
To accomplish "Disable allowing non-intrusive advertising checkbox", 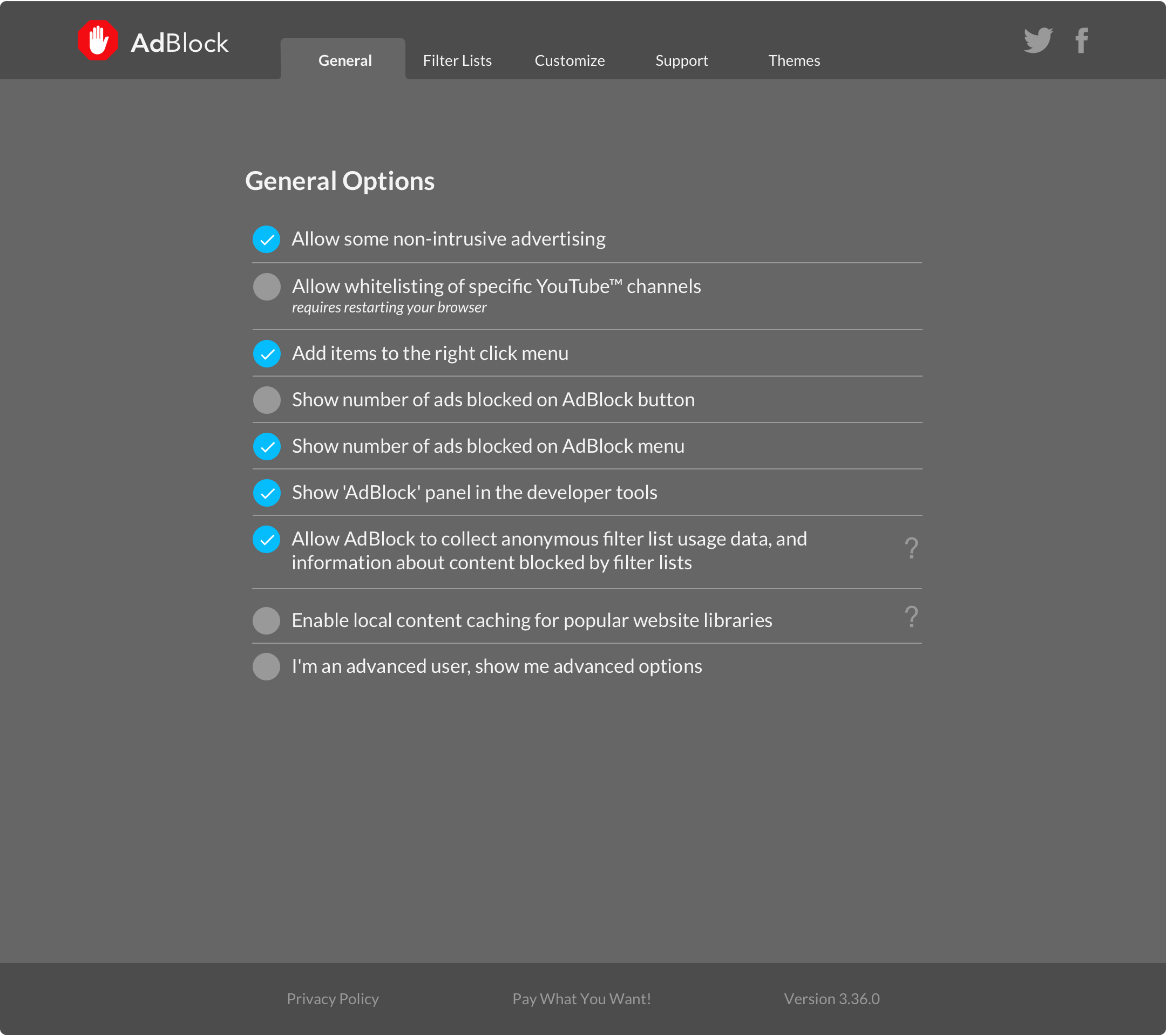I will coord(267,239).
